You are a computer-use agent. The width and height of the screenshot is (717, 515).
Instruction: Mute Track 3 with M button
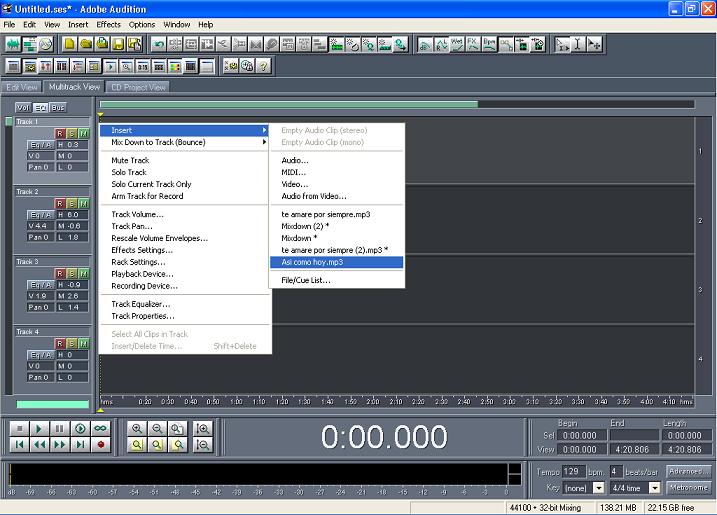pos(83,274)
